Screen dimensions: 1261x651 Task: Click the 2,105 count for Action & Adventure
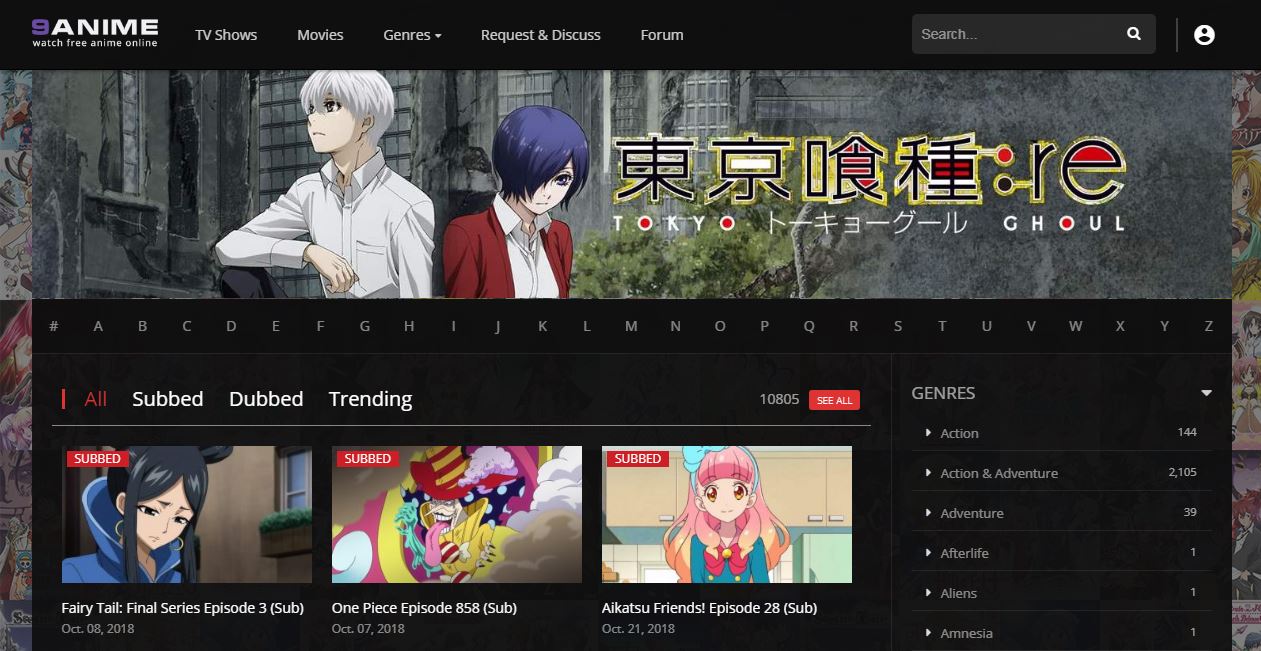pyautogui.click(x=1182, y=472)
